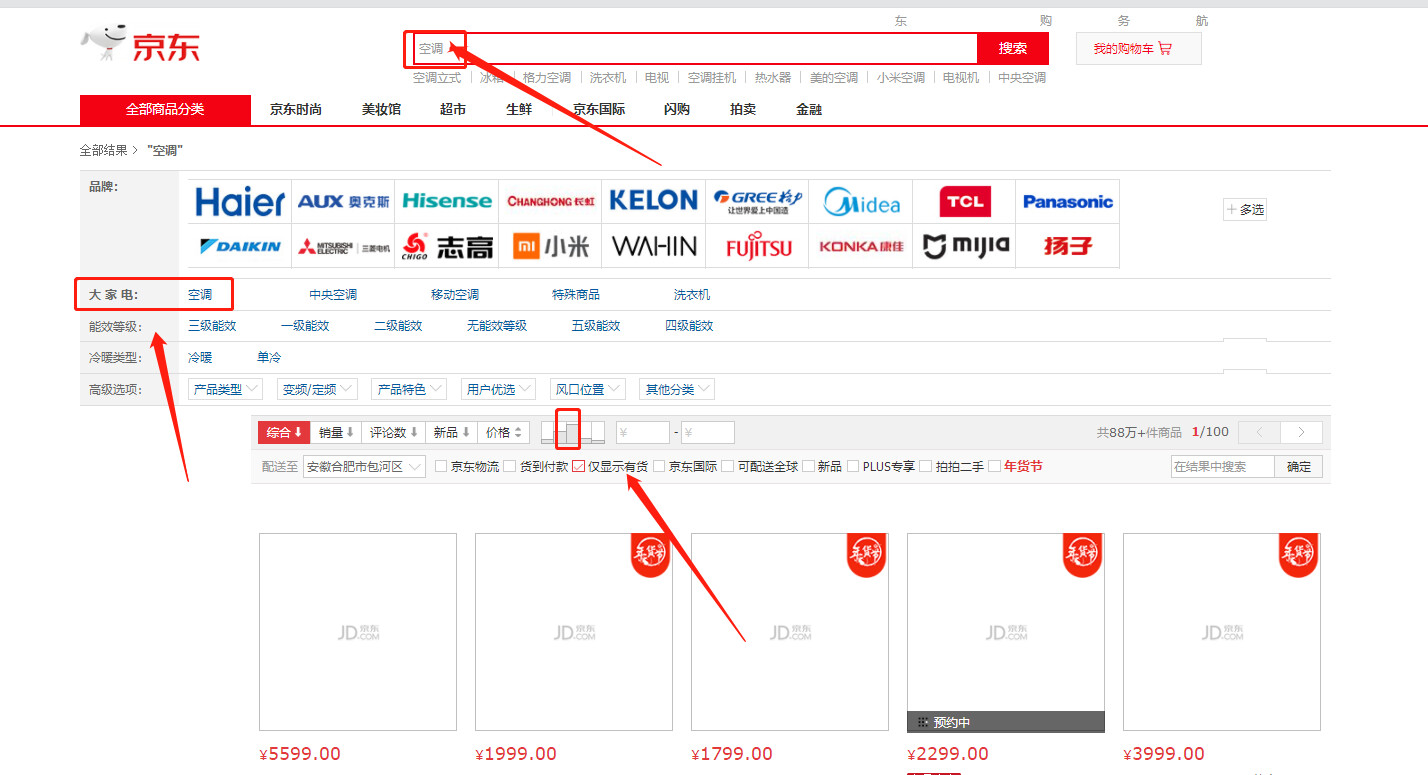The height and width of the screenshot is (775, 1428).
Task: Select the KONKA 康佳 brand logo
Action: pyautogui.click(x=861, y=246)
